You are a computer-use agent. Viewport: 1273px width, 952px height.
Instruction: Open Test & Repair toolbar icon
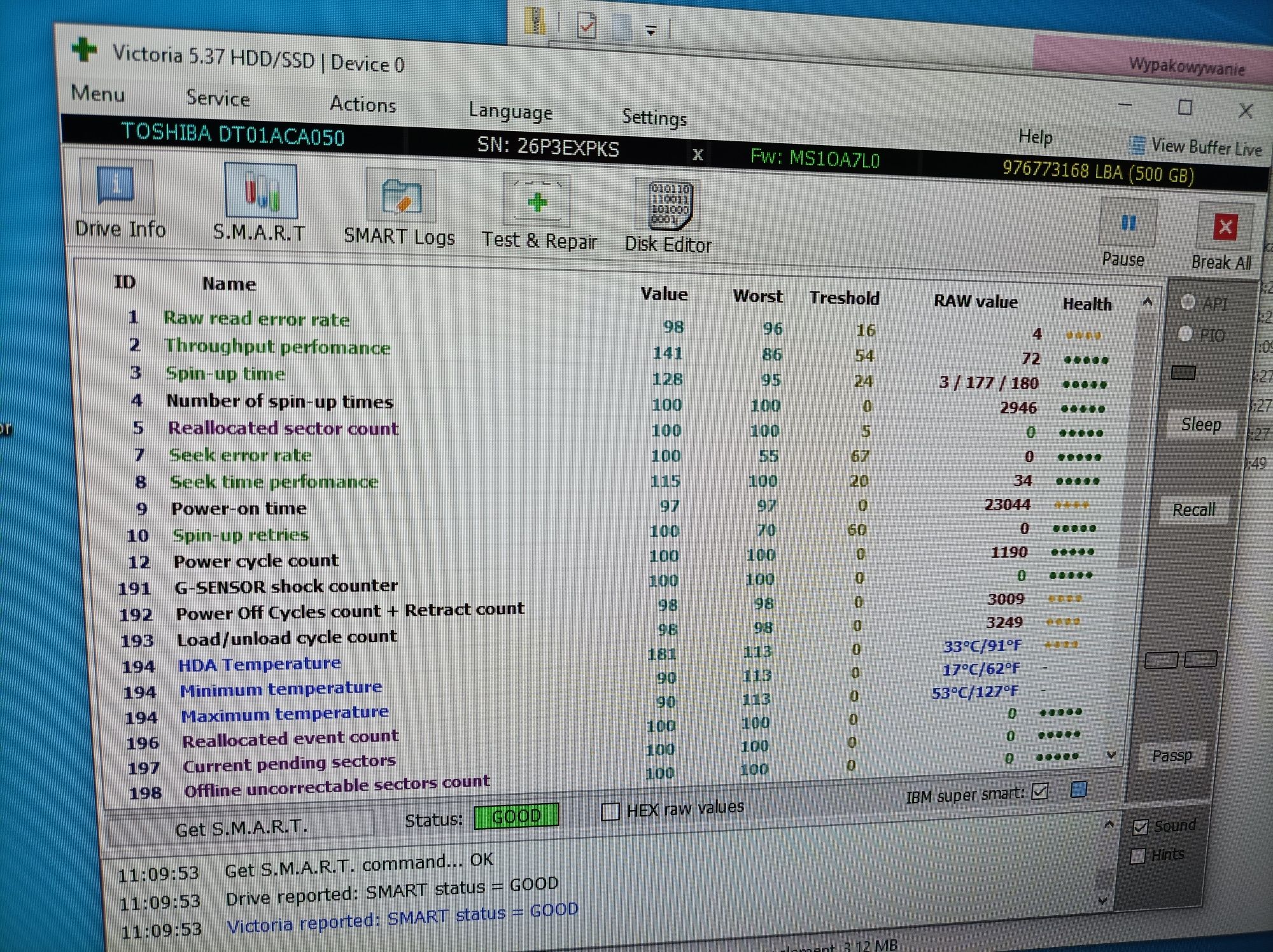(537, 200)
